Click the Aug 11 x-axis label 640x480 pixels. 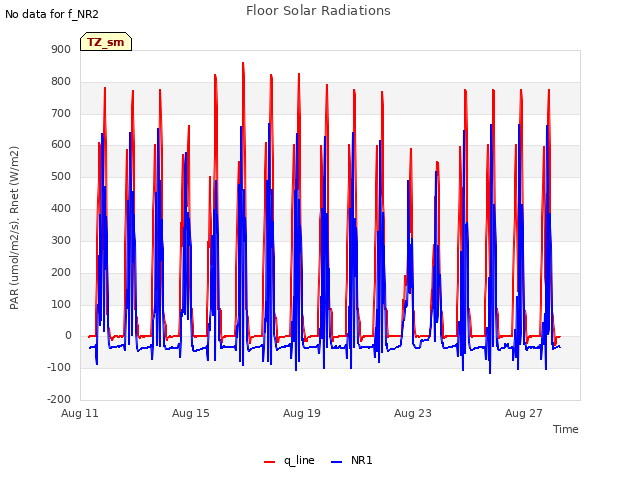click(x=80, y=413)
